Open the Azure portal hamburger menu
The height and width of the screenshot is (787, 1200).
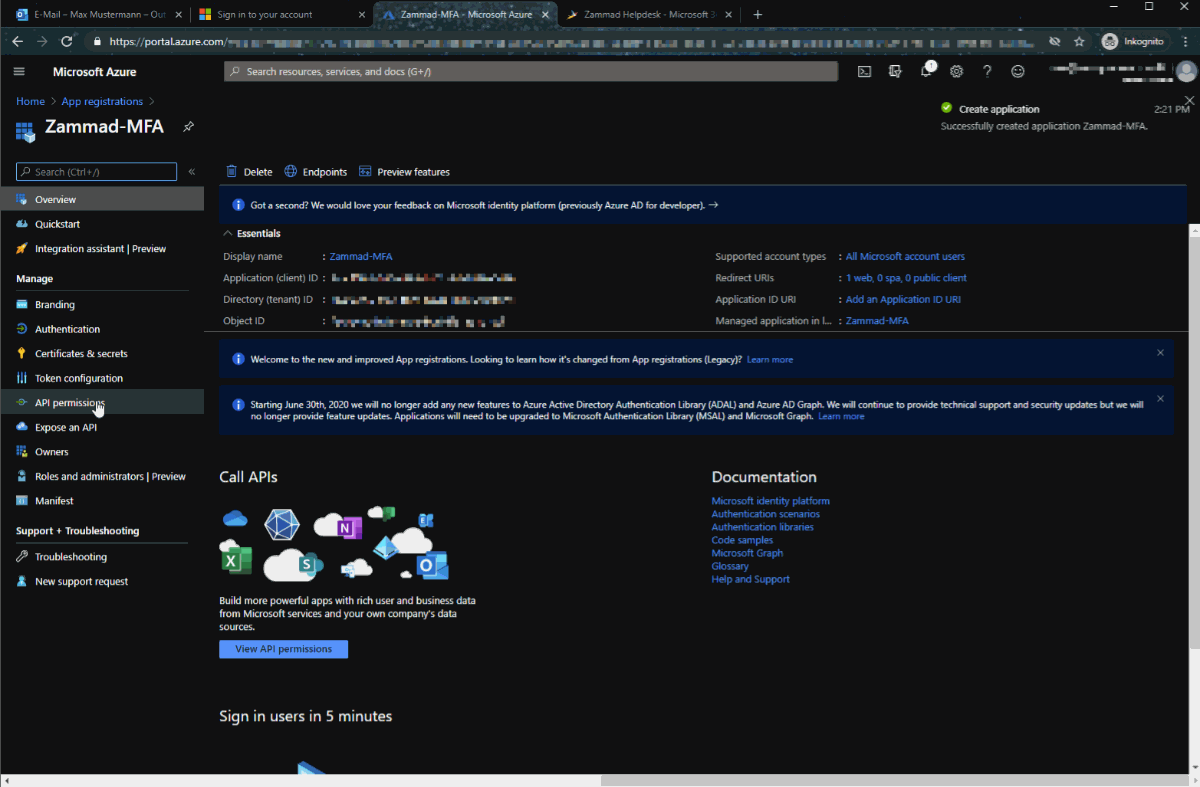(x=19, y=72)
